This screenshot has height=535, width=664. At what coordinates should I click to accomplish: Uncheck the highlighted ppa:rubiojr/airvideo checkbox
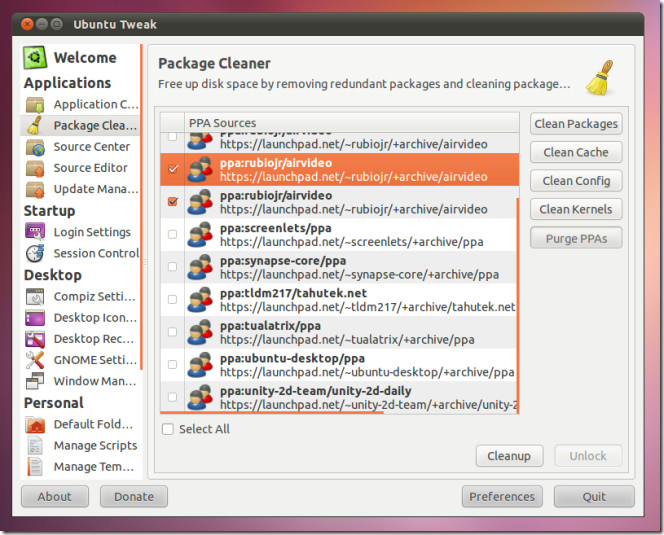(x=172, y=169)
